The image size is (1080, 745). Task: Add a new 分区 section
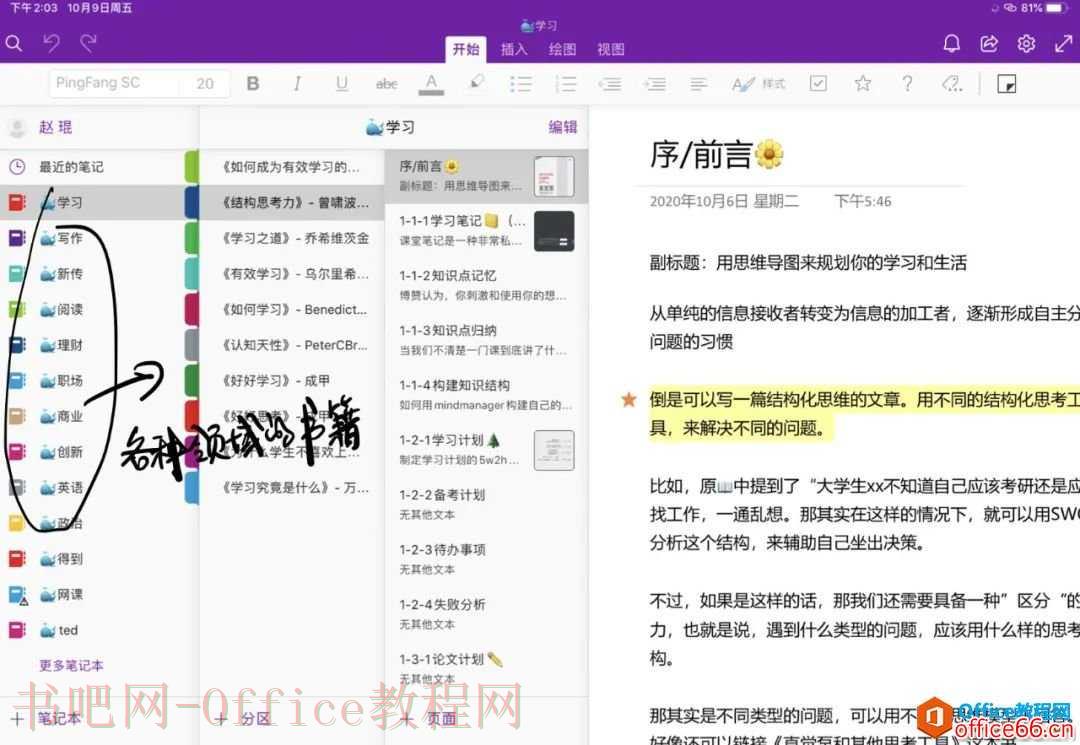243,719
